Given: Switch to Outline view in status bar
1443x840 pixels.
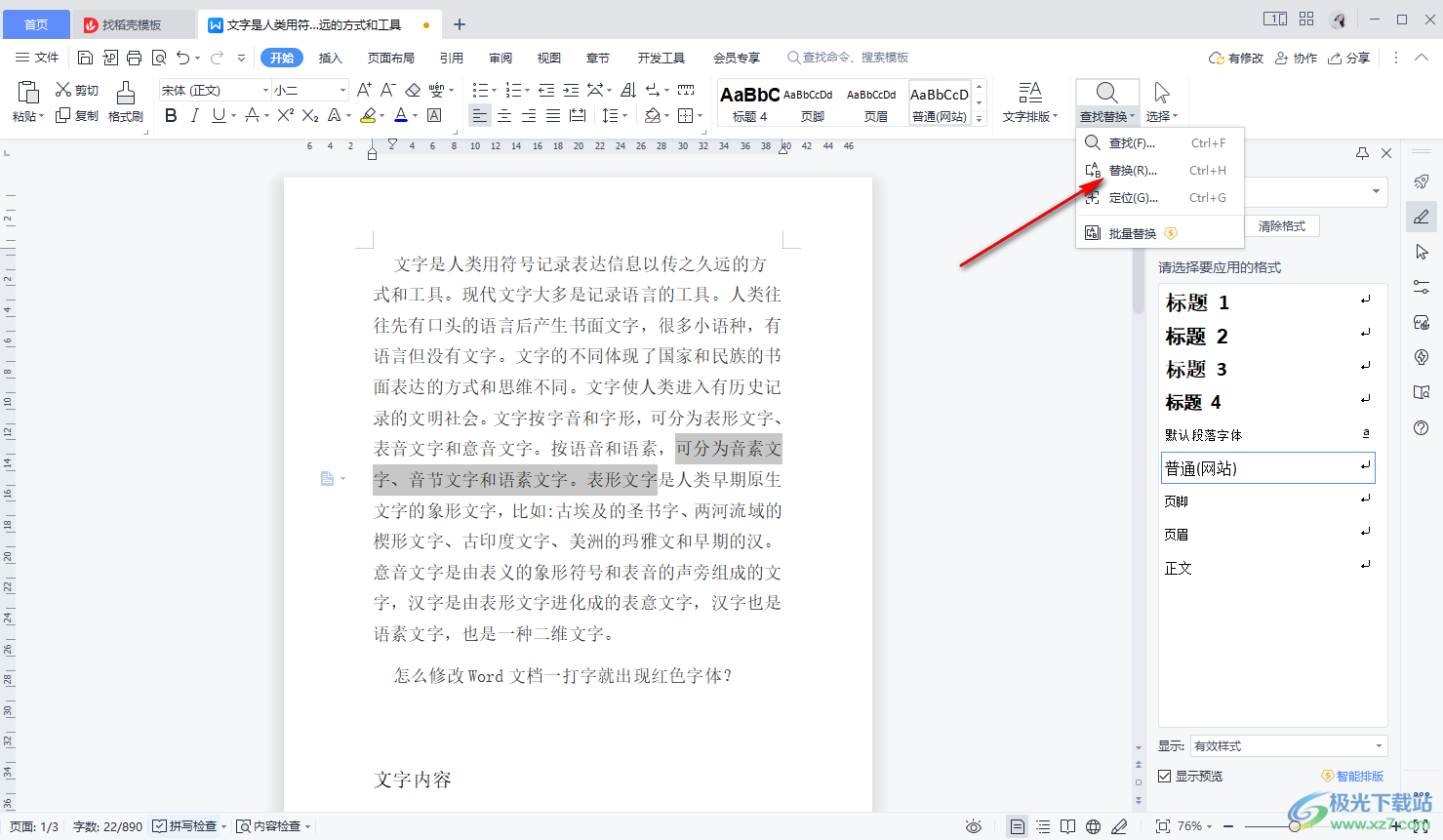Looking at the screenshot, I should pos(1043,826).
